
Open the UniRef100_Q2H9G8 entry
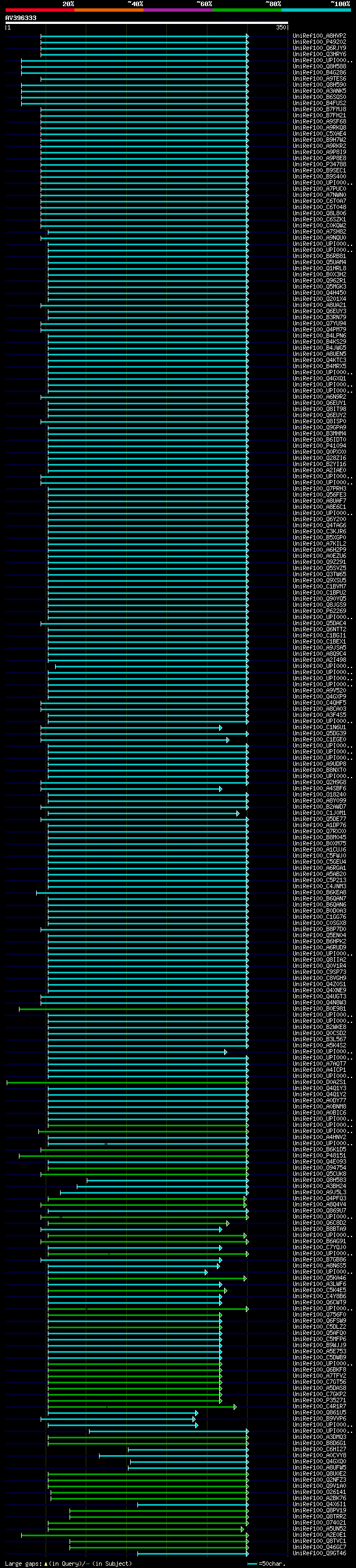319,782
